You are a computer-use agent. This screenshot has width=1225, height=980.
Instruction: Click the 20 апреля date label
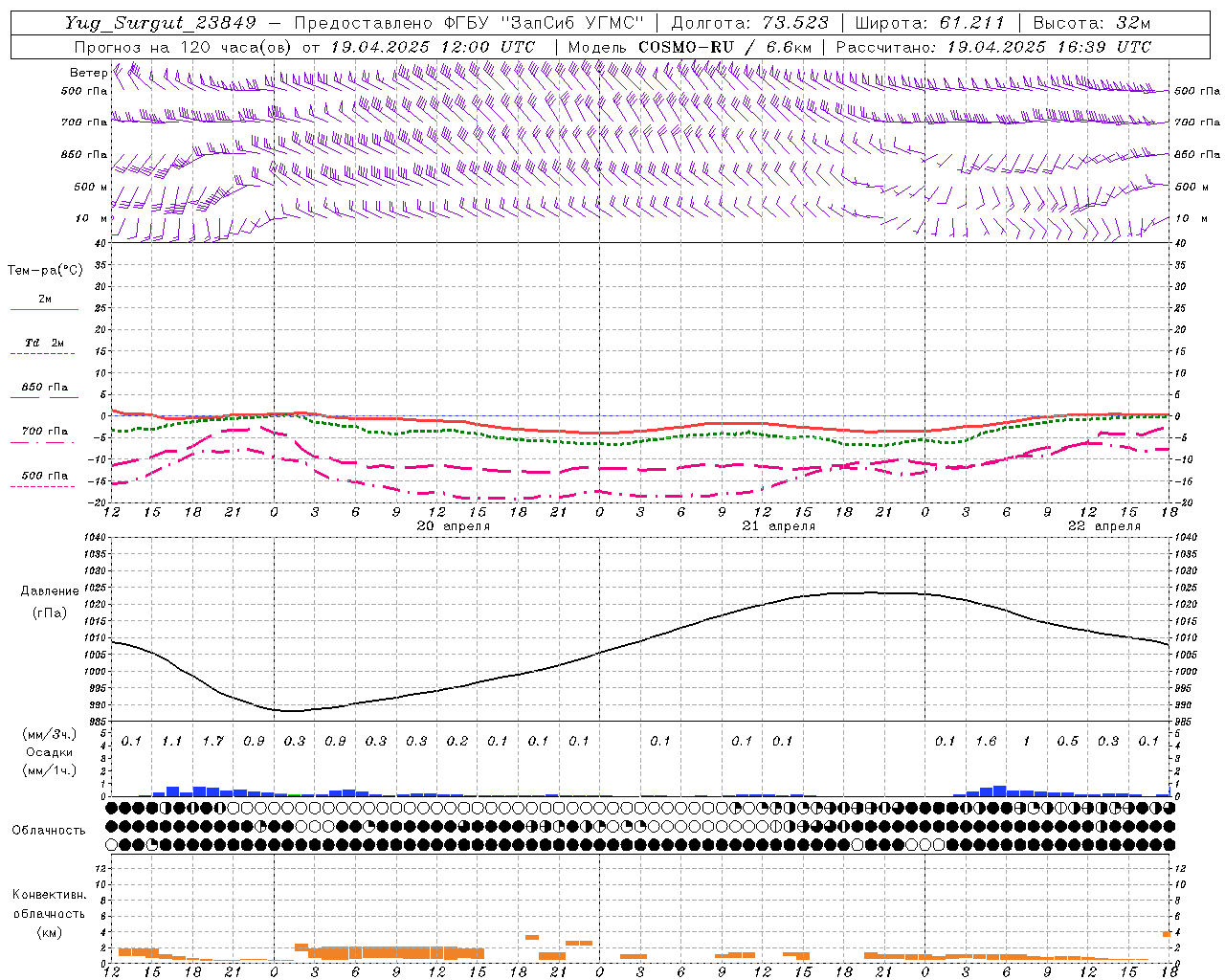coord(453,525)
